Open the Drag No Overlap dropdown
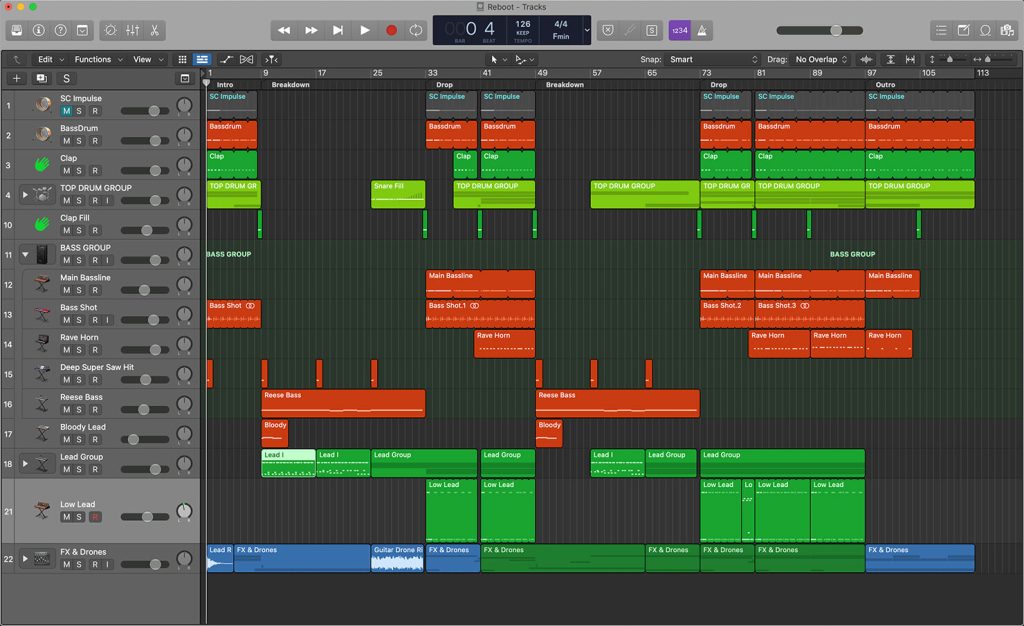This screenshot has height=626, width=1024. (x=820, y=59)
